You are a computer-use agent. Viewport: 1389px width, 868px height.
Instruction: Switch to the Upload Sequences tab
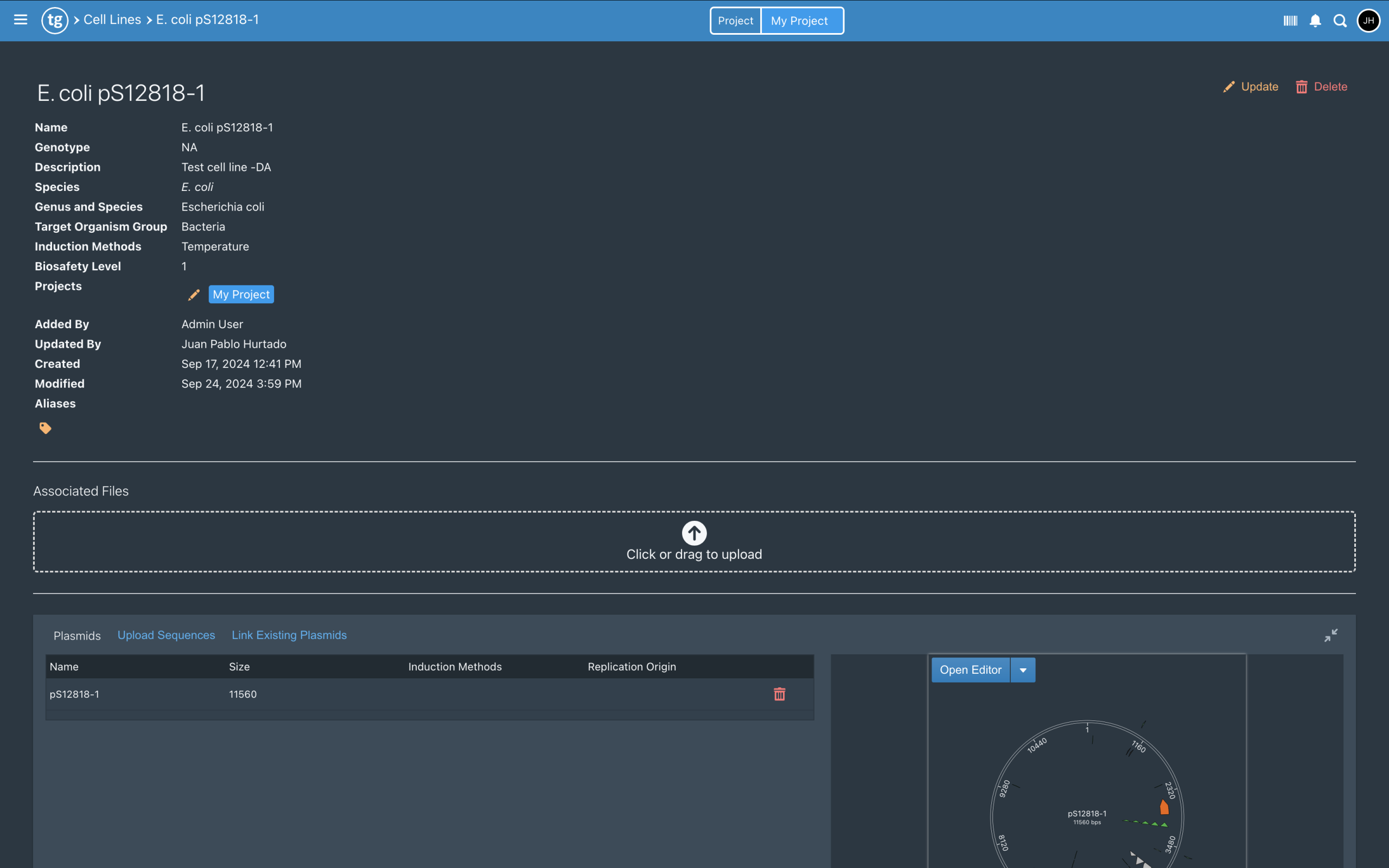point(166,635)
